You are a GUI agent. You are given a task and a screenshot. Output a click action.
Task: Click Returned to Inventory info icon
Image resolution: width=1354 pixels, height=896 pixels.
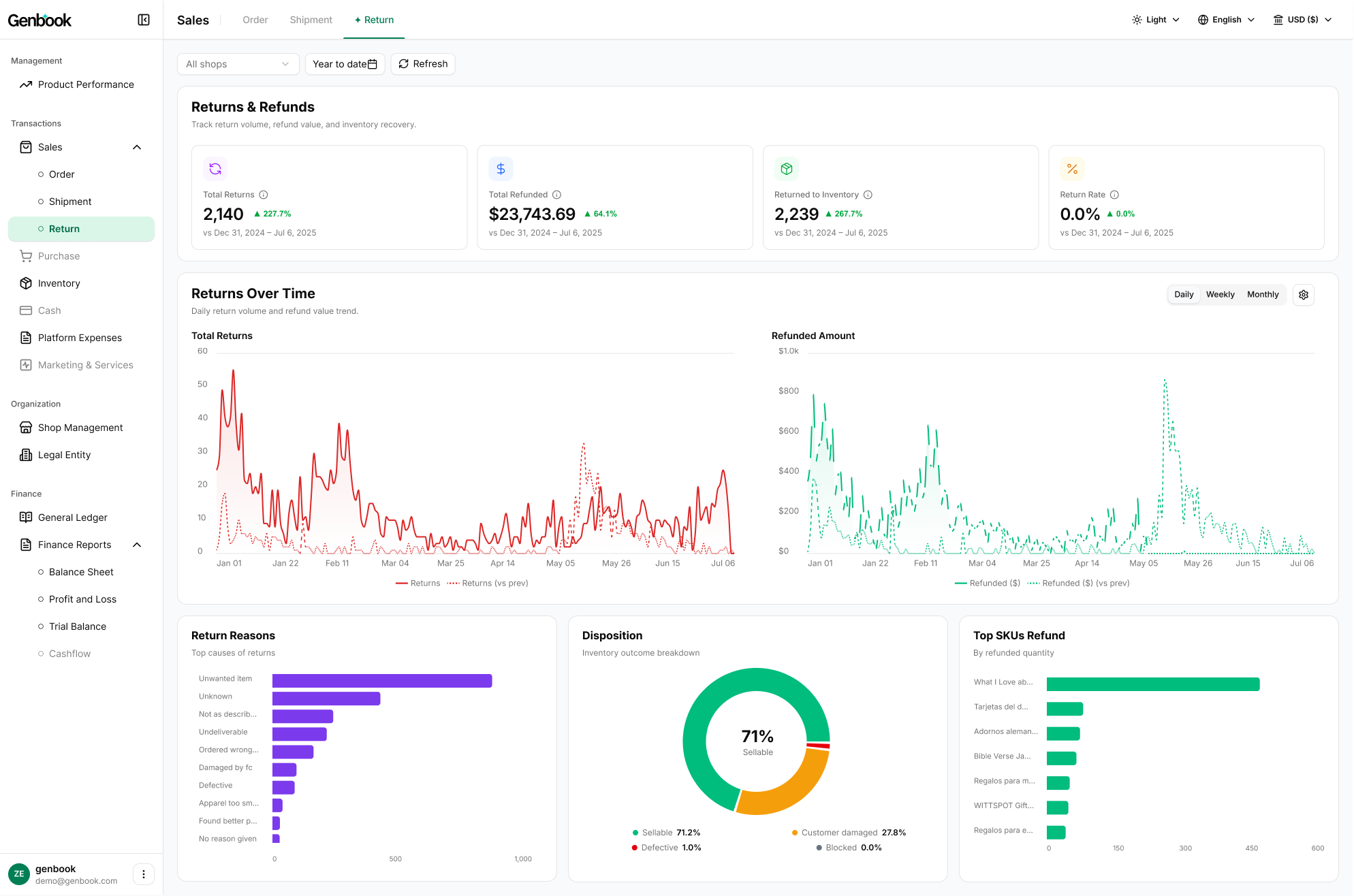[x=868, y=195]
